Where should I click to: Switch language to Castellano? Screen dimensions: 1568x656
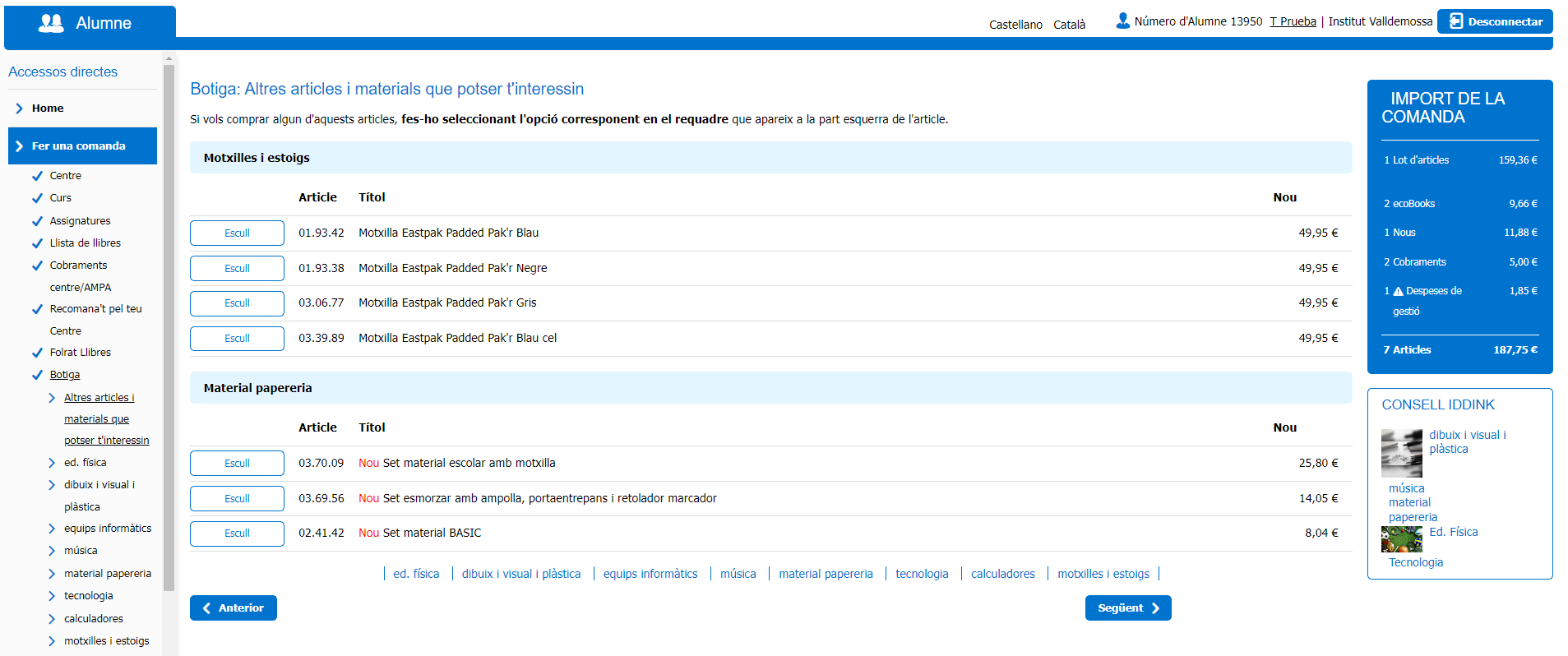pyautogui.click(x=1015, y=25)
